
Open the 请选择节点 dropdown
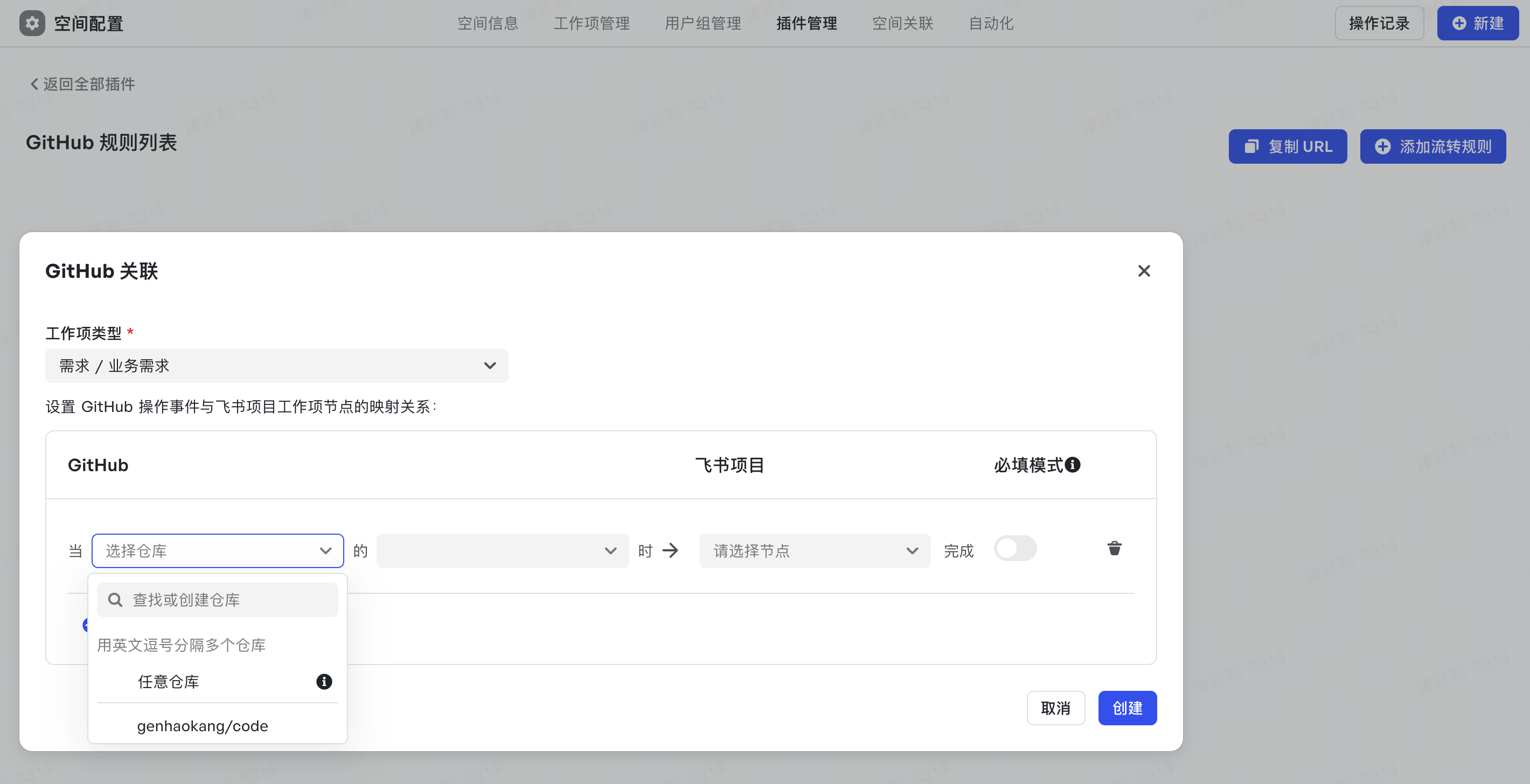[815, 551]
